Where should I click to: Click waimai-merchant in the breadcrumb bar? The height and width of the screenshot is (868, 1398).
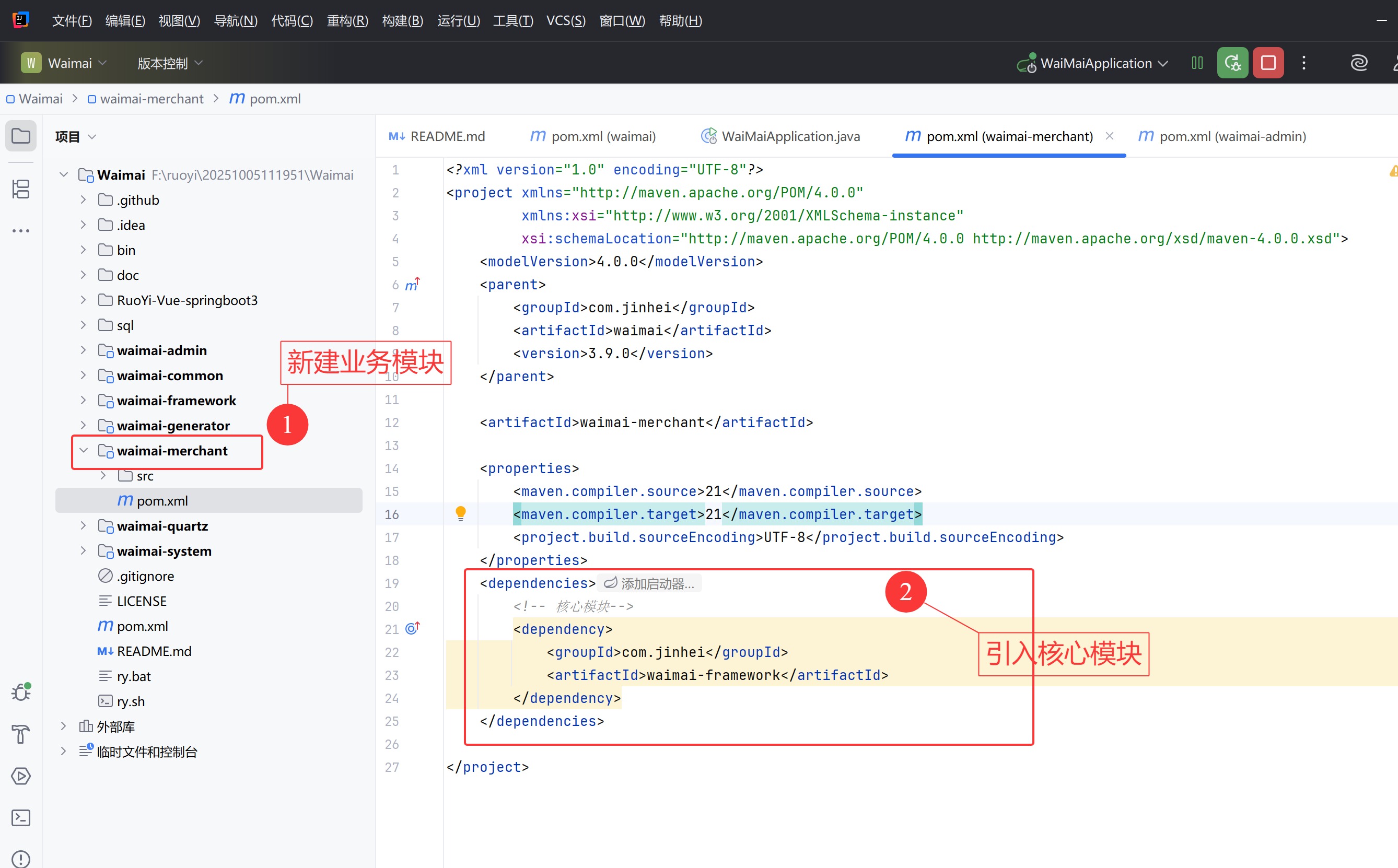151,99
